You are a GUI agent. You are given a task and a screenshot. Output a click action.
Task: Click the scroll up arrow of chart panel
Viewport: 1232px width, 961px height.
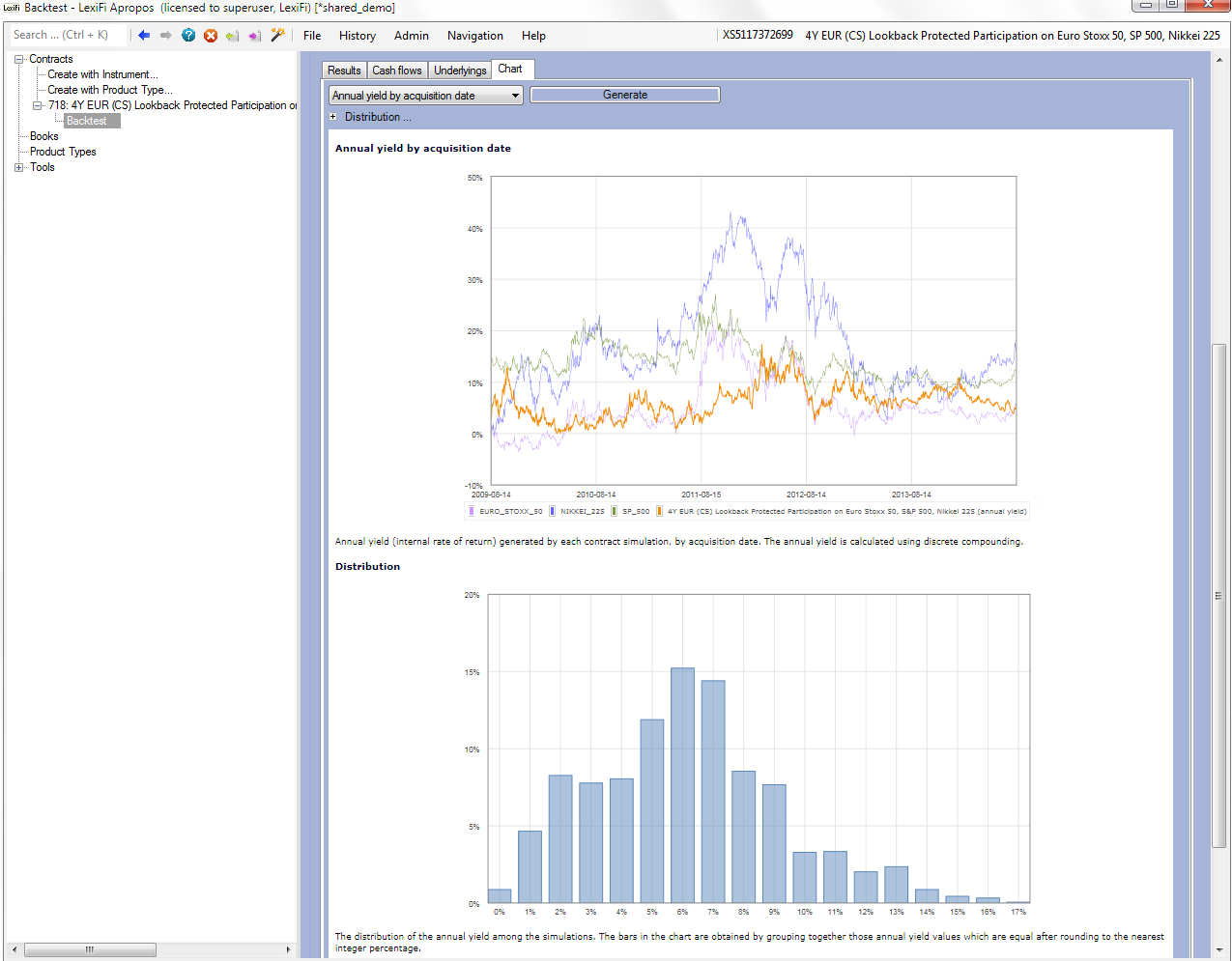click(x=1219, y=60)
